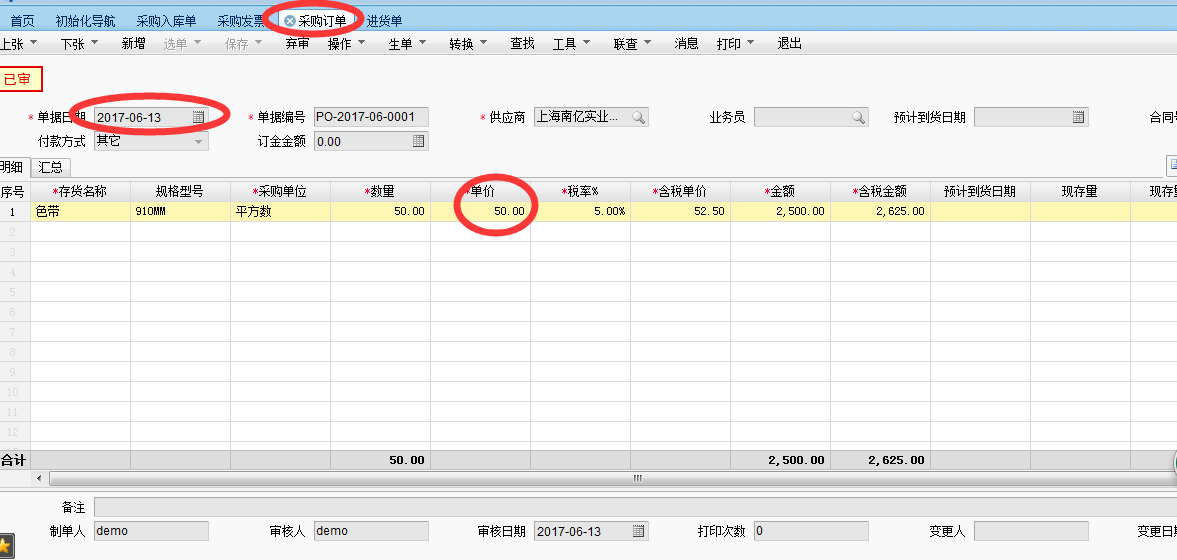Click the 弃审 toolbar button
The image size is (1177, 560).
[x=297, y=44]
